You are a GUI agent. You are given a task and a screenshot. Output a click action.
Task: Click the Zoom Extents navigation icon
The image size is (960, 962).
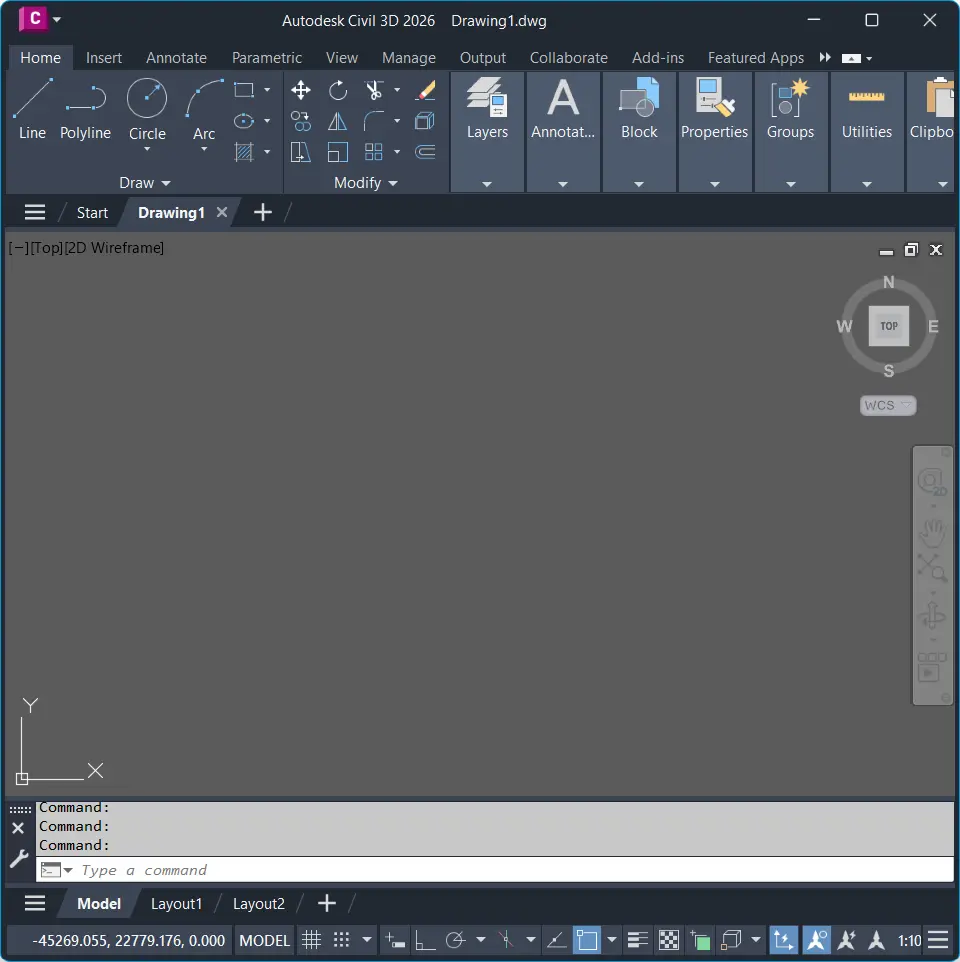[932, 568]
